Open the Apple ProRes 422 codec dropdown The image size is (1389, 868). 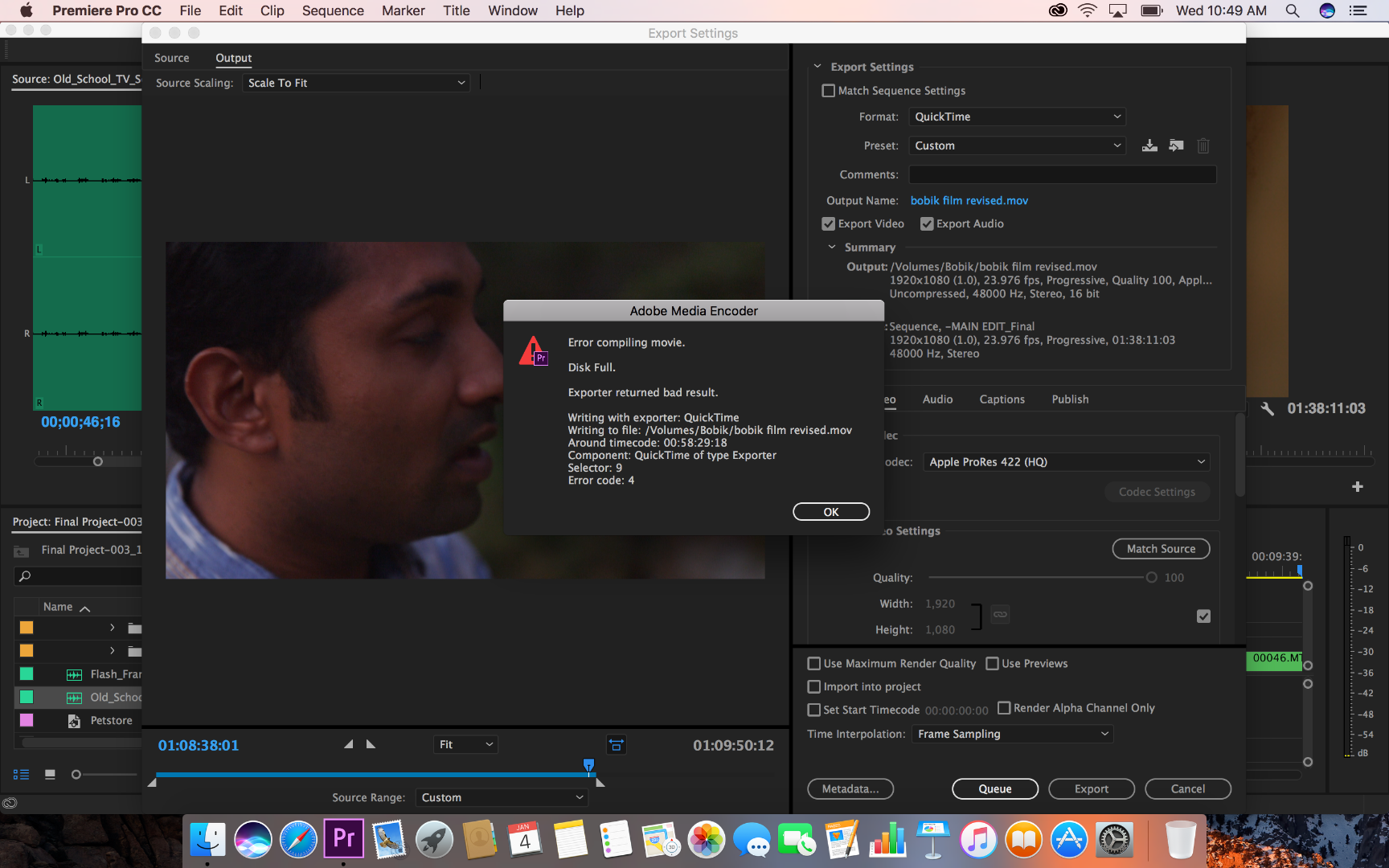[x=1066, y=462]
